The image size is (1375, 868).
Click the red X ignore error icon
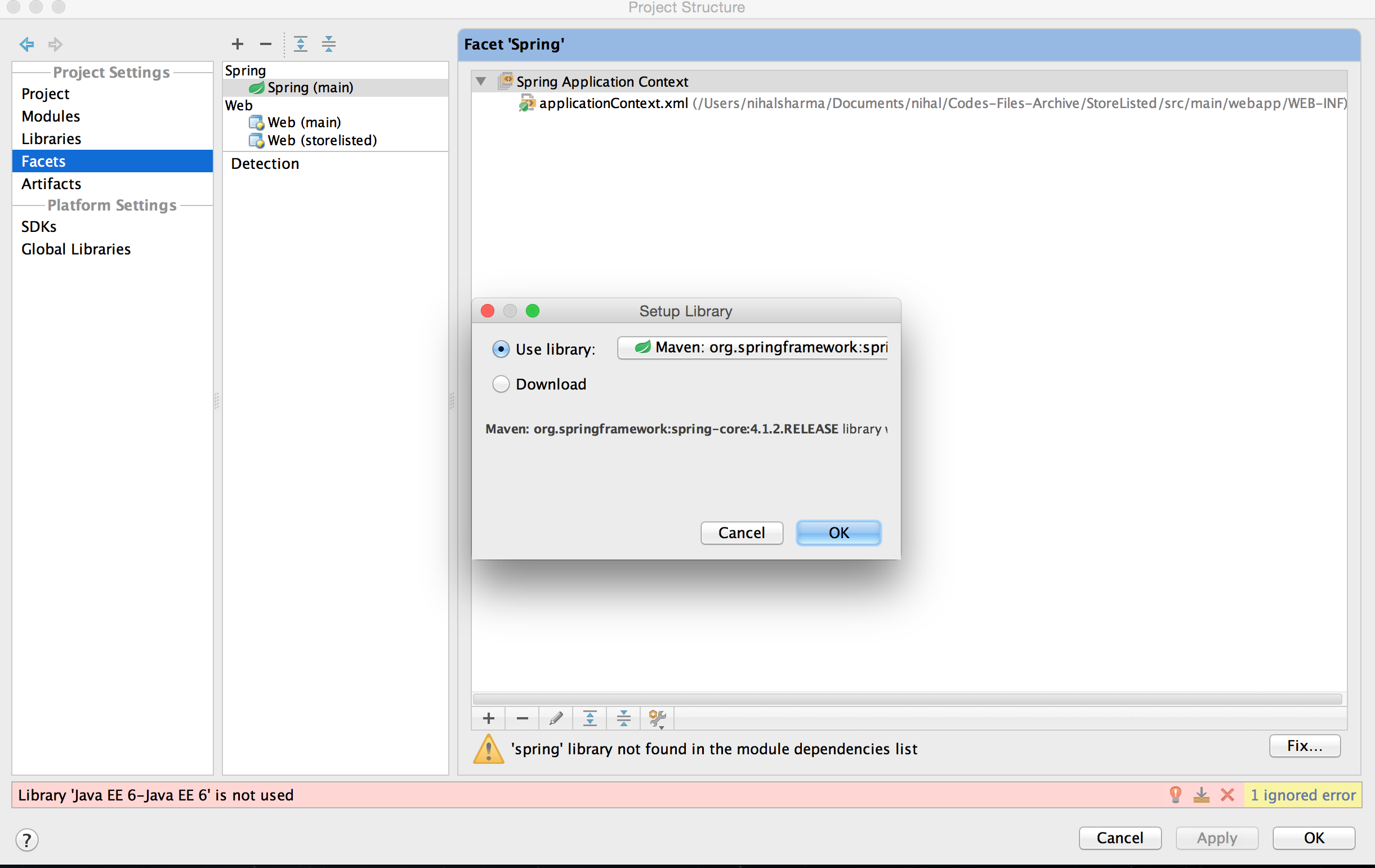[1227, 794]
